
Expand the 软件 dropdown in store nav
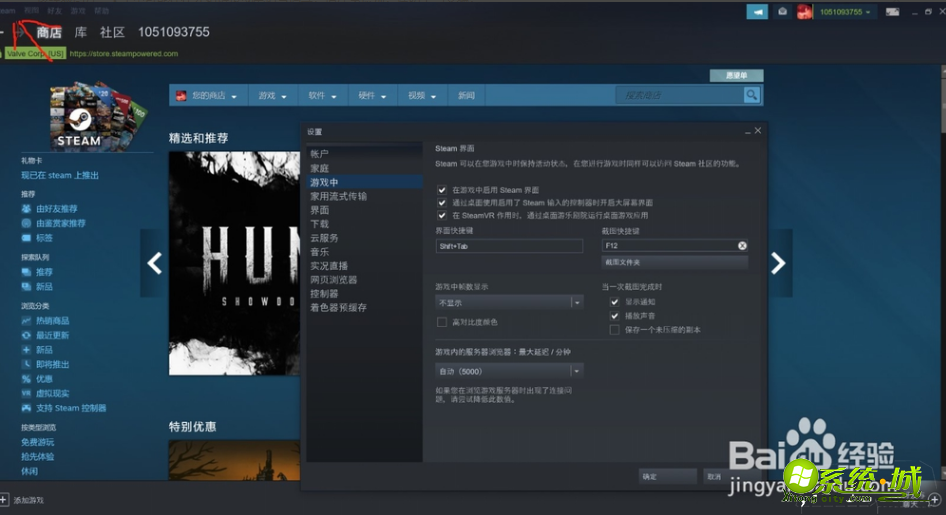pyautogui.click(x=322, y=95)
